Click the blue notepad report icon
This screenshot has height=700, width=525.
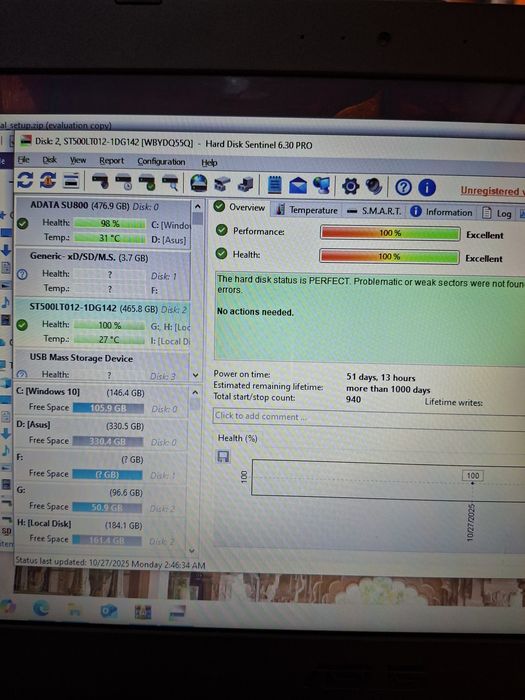pos(275,185)
